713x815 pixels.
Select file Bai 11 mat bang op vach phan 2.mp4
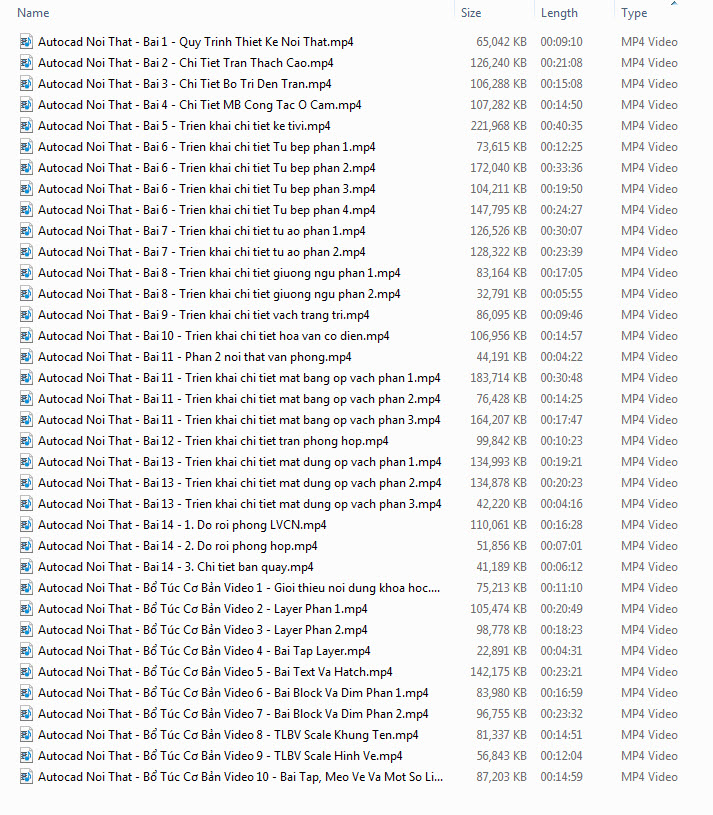click(x=239, y=399)
